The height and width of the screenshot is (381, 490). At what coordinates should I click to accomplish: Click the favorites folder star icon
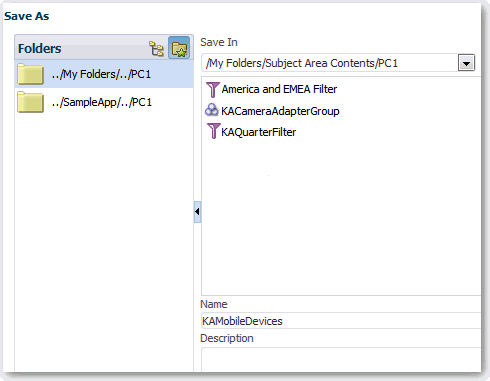coord(179,48)
